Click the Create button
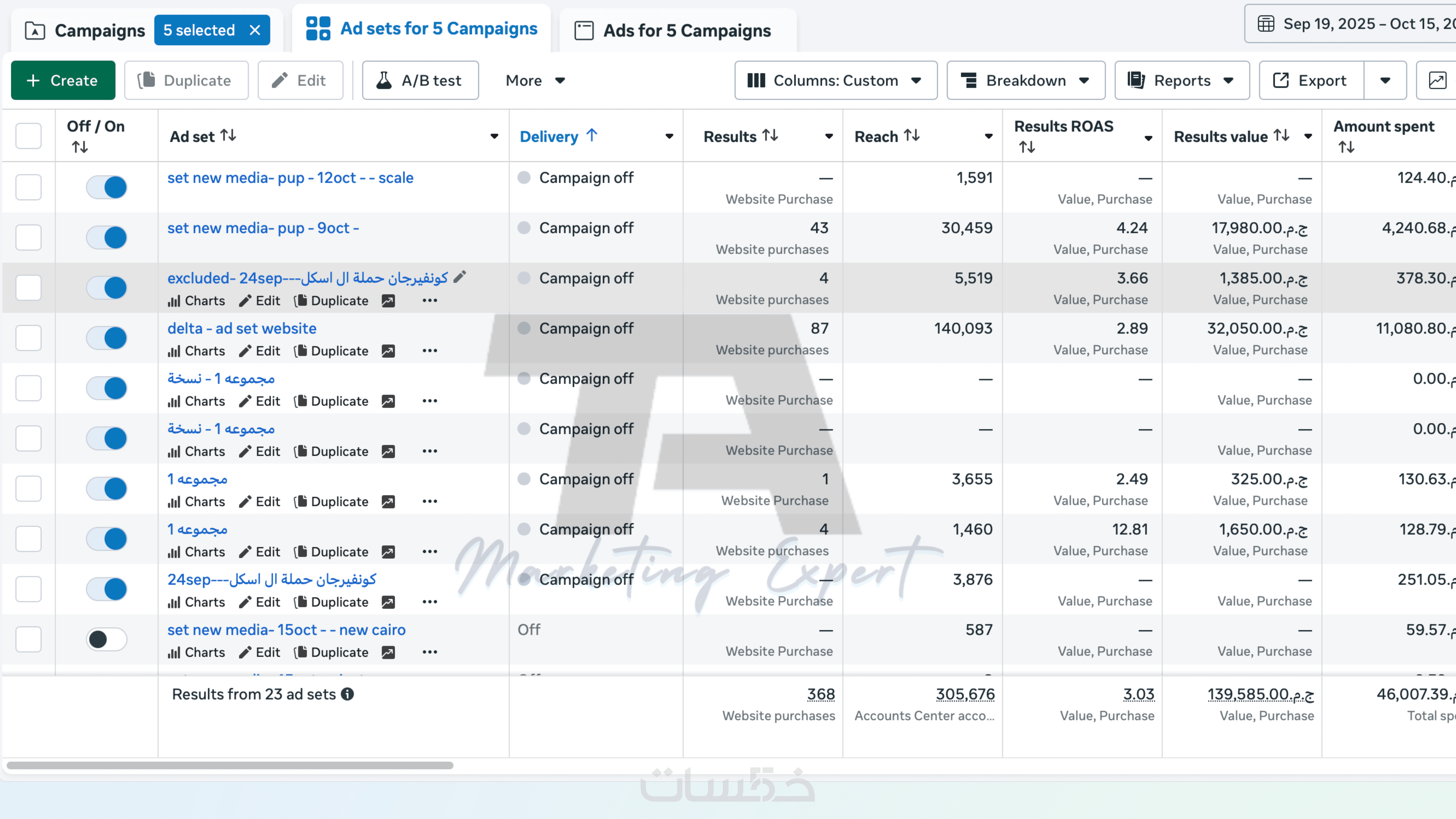The width and height of the screenshot is (1456, 819). coord(63,80)
